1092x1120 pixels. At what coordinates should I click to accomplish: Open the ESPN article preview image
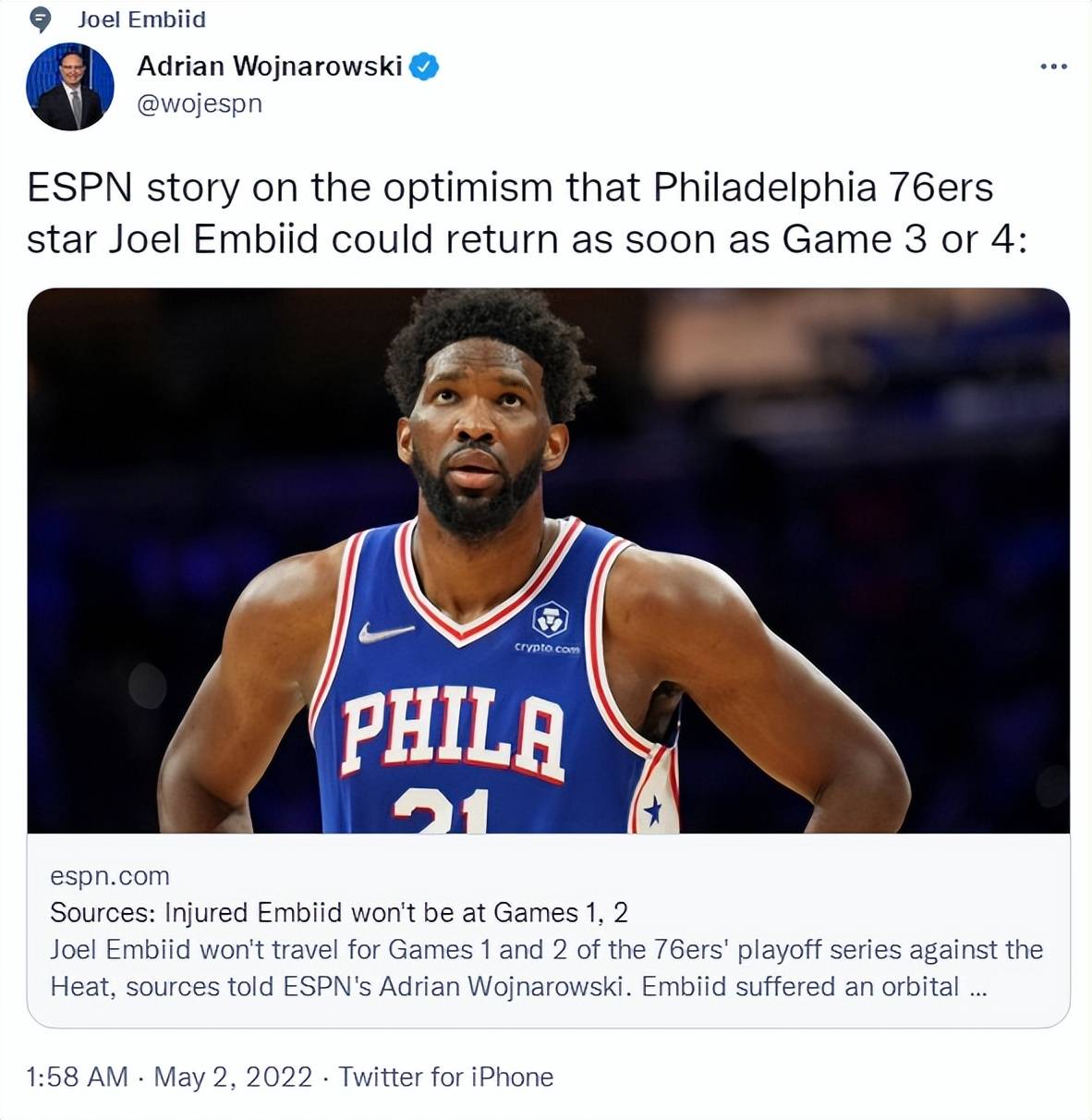tap(548, 561)
